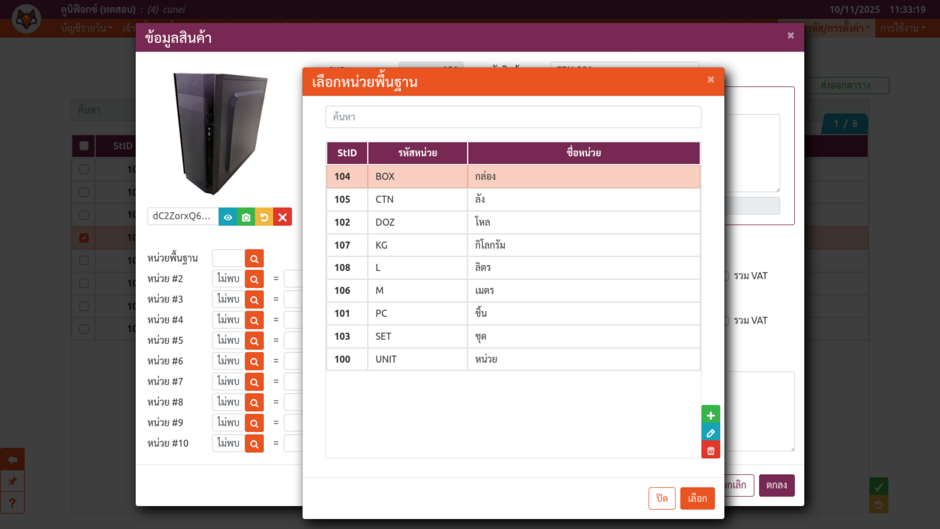The width and height of the screenshot is (940, 529).
Task: Open search for หน่วยพื้นฐาน base unit
Action: pos(254,259)
